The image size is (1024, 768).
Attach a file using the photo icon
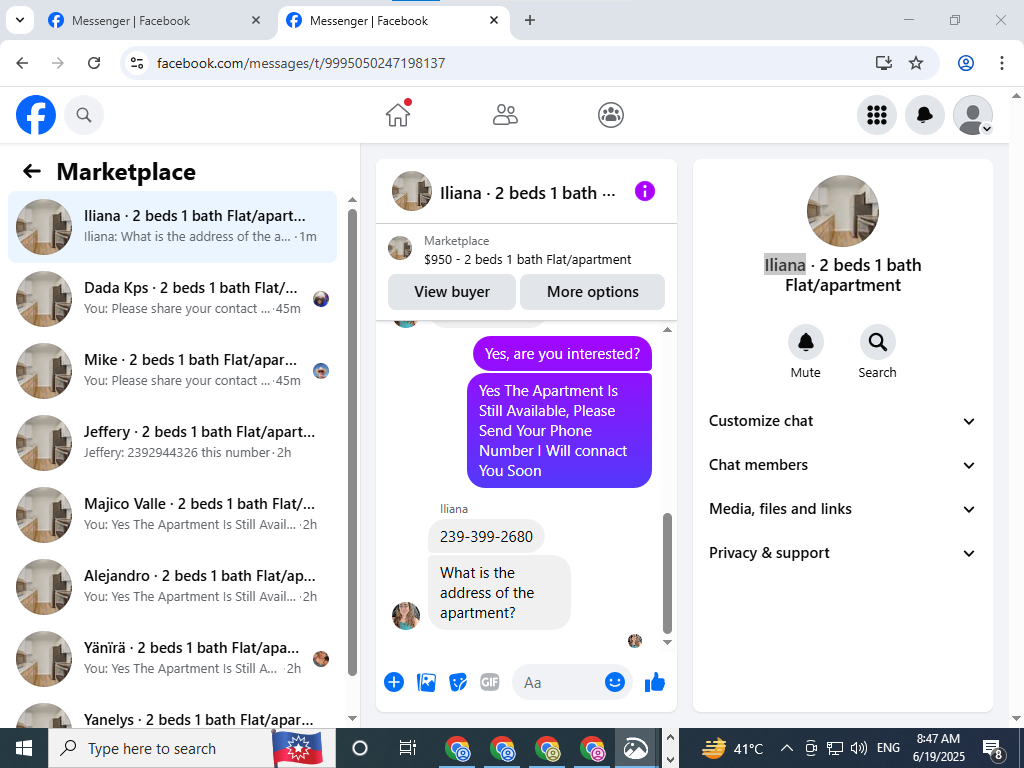[x=426, y=682]
